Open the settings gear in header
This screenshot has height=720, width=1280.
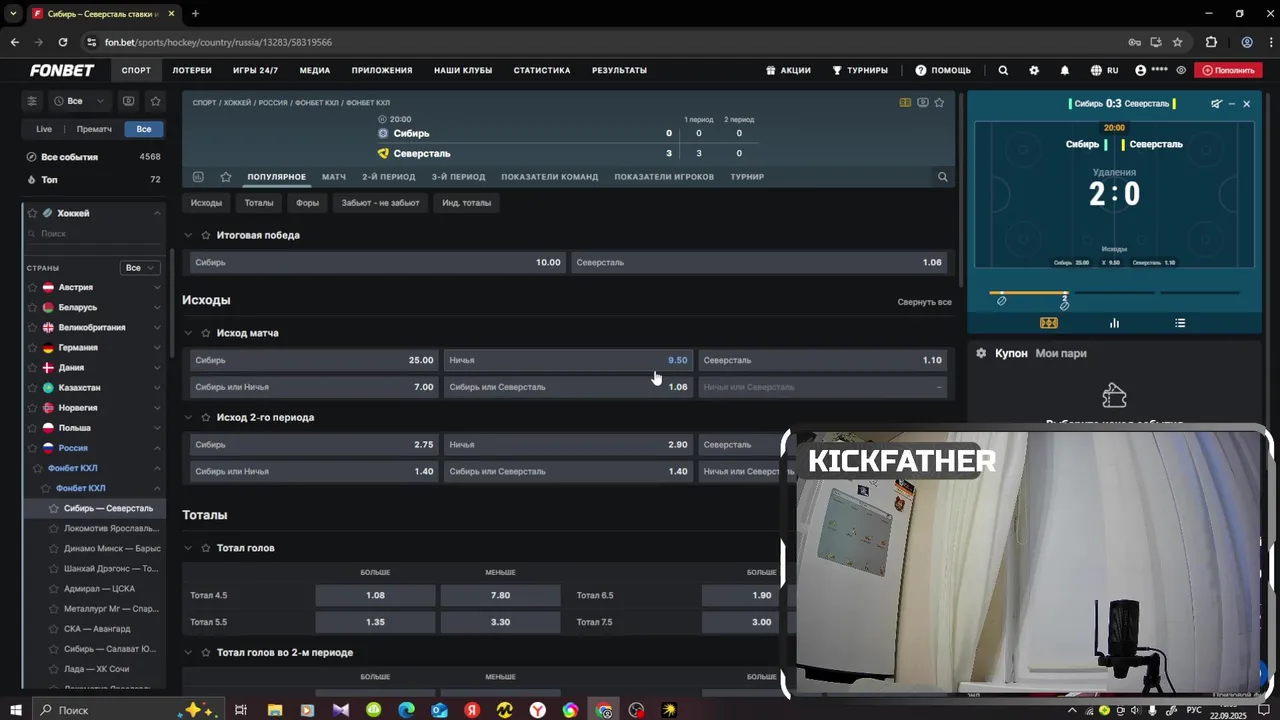pos(1034,70)
